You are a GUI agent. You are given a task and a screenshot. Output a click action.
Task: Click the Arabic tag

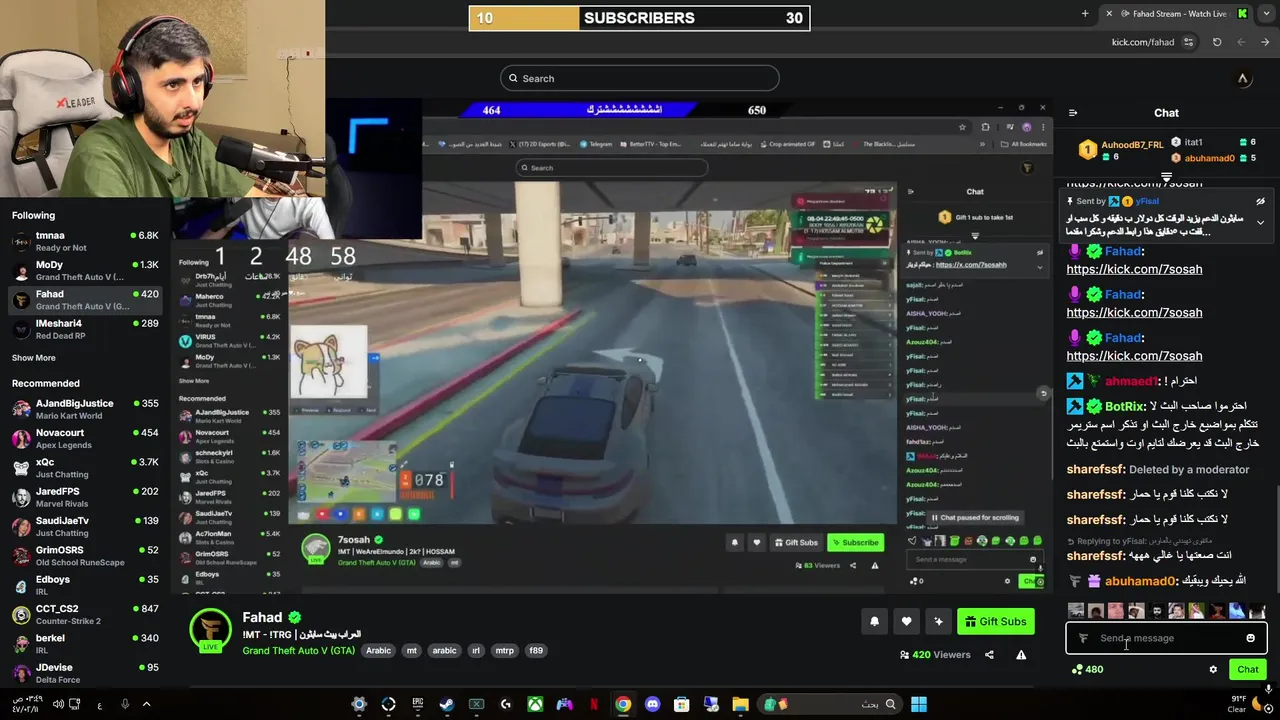point(378,650)
